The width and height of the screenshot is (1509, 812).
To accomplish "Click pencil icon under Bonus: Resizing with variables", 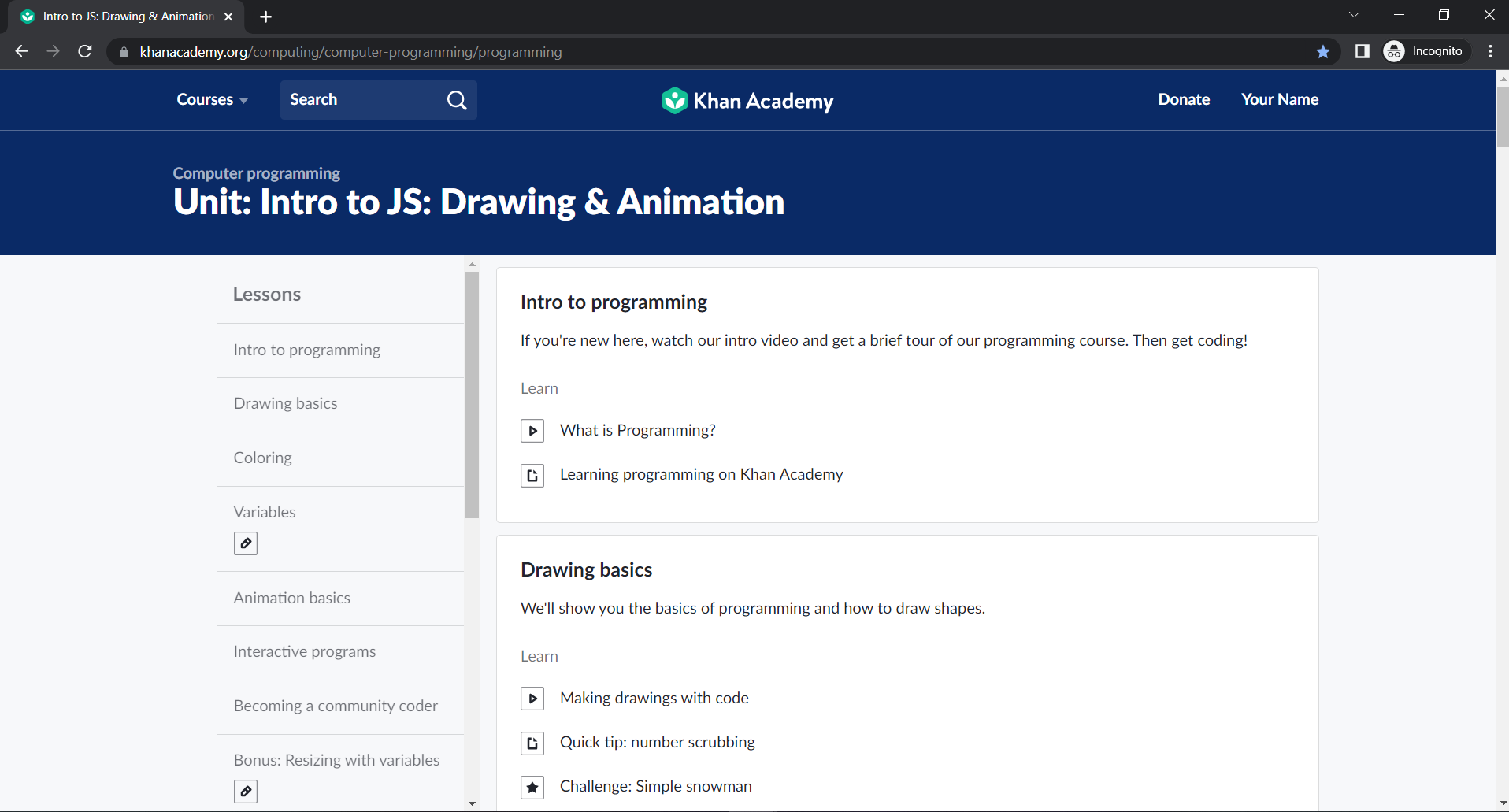I will pos(246,792).
